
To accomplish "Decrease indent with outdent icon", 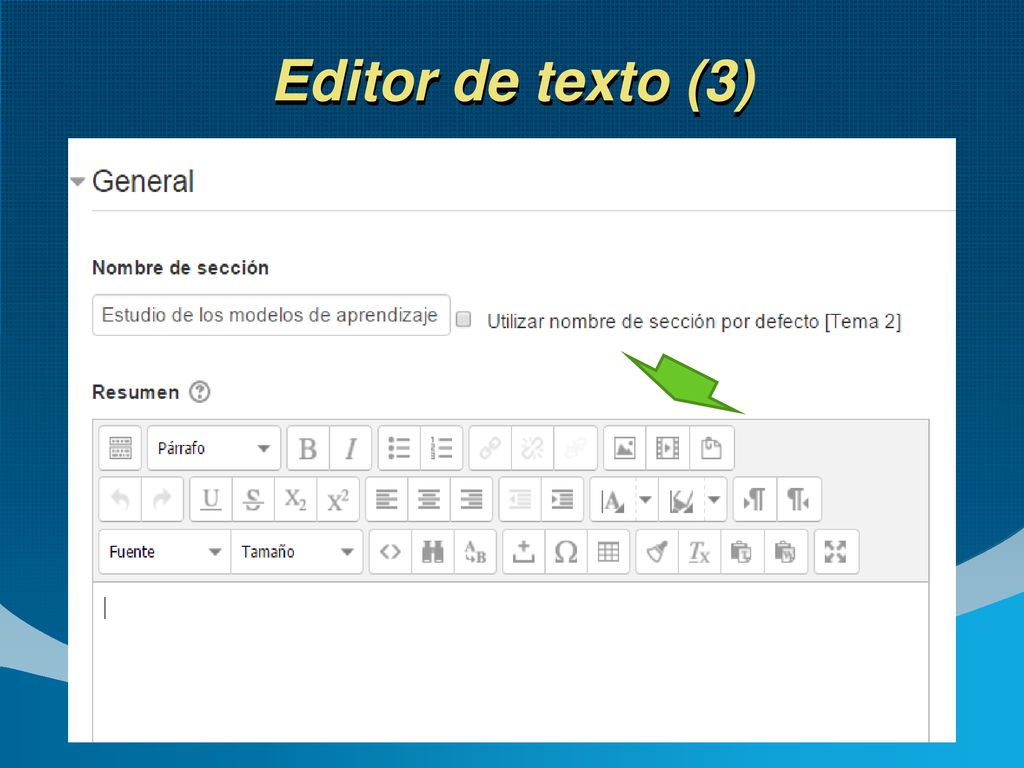I will tap(520, 500).
